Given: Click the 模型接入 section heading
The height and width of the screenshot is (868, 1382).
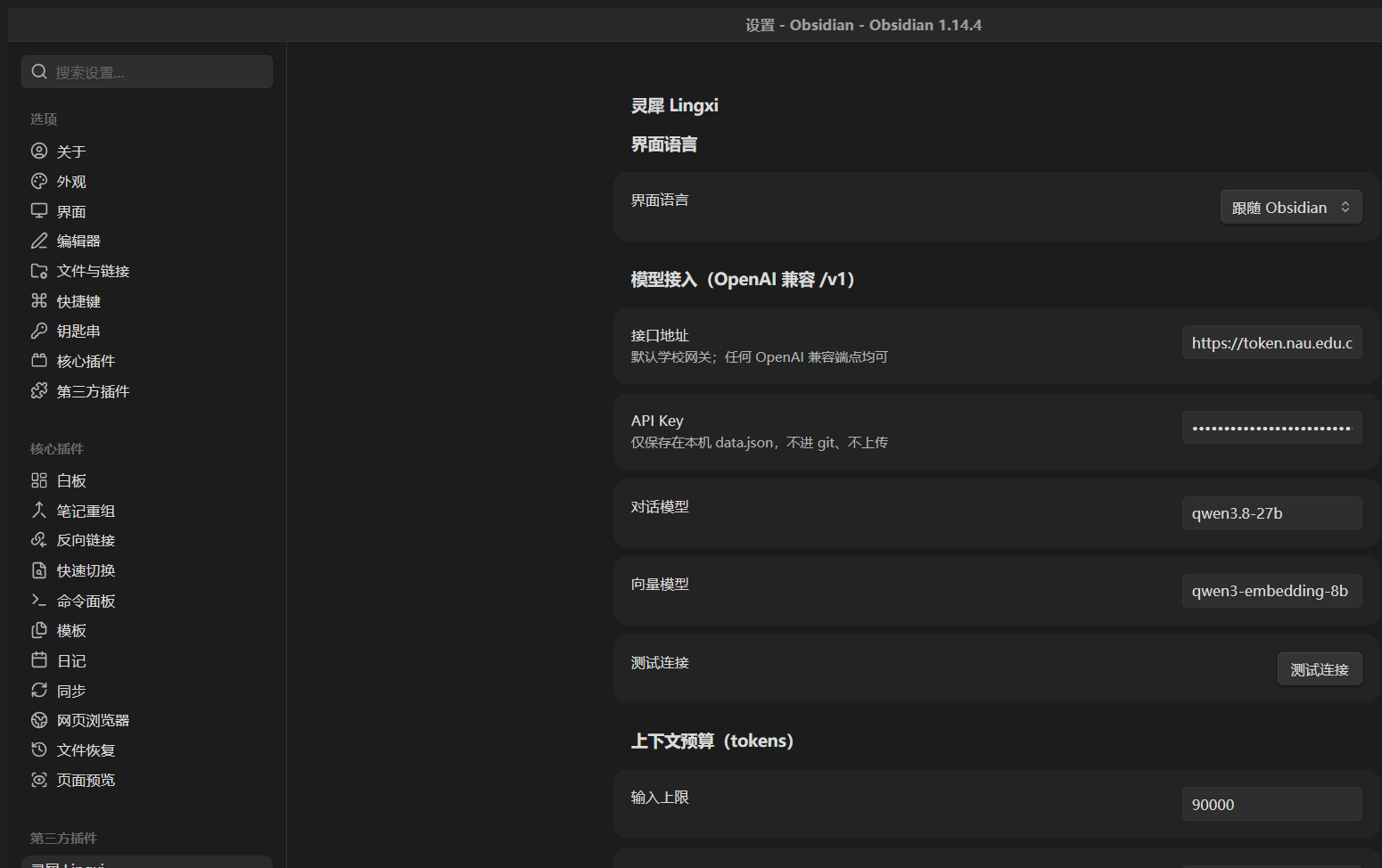Looking at the screenshot, I should coord(743,279).
